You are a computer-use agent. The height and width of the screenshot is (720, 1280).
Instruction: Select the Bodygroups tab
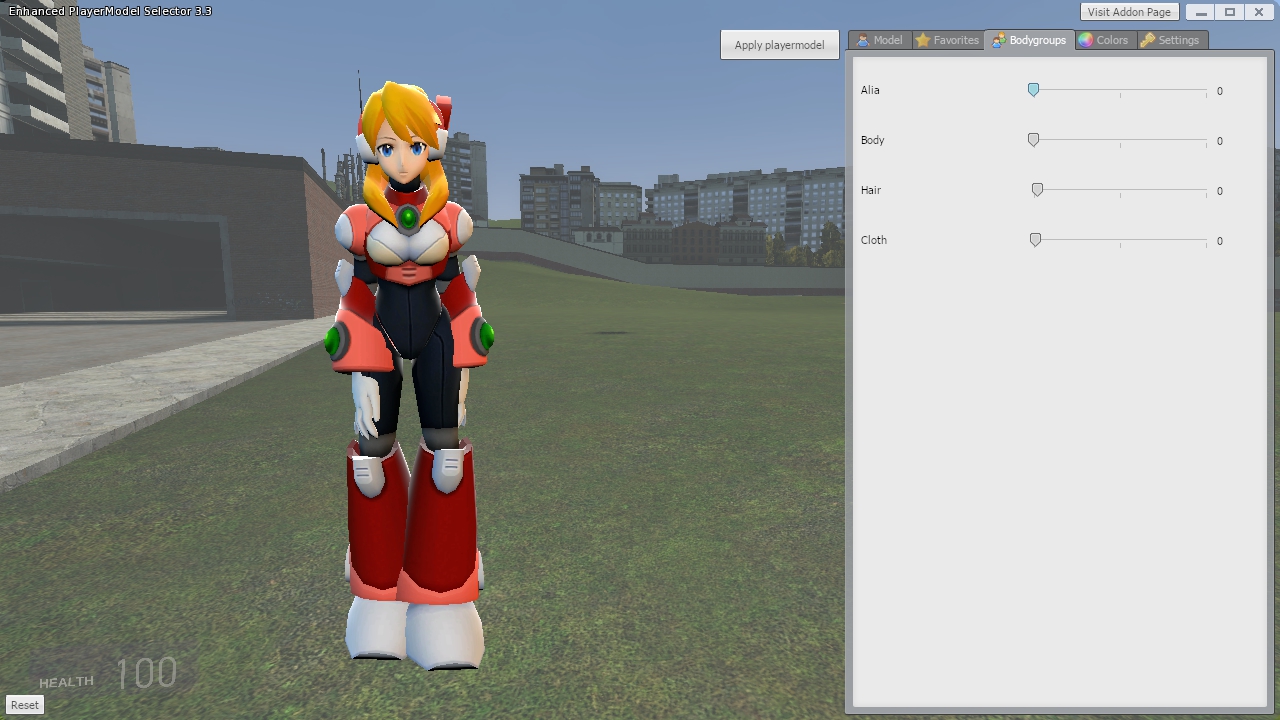click(1029, 40)
